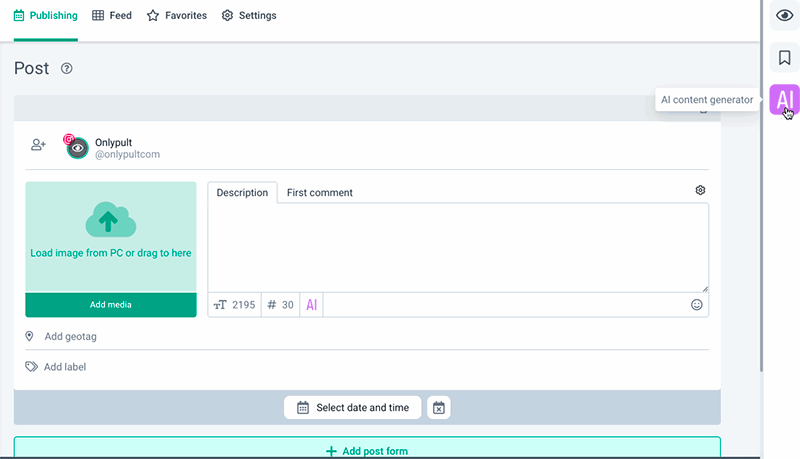Select the Onlypult account avatar

77,148
